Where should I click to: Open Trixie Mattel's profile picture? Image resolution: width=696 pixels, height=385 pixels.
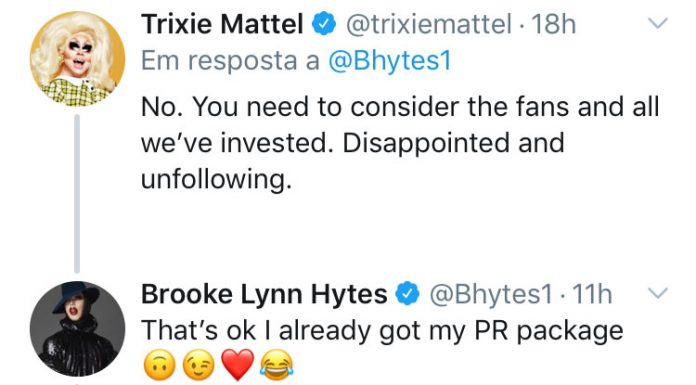78,59
